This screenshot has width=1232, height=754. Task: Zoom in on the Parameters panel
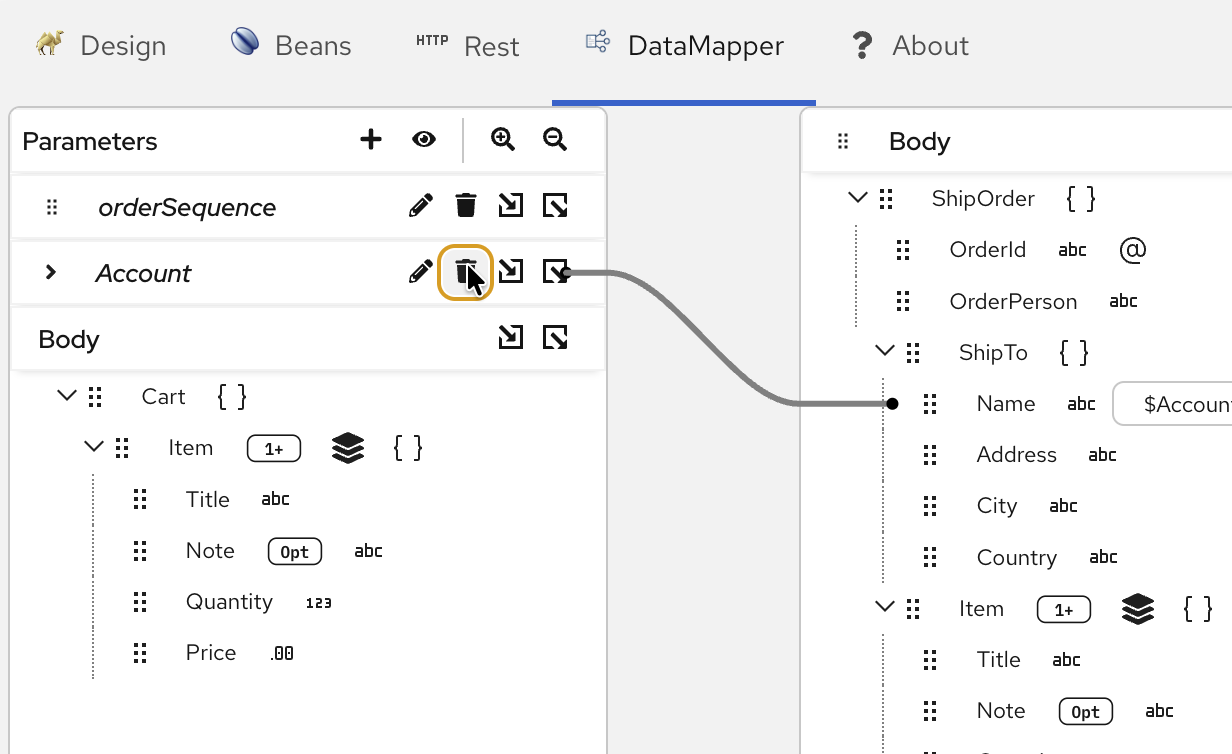(x=504, y=140)
